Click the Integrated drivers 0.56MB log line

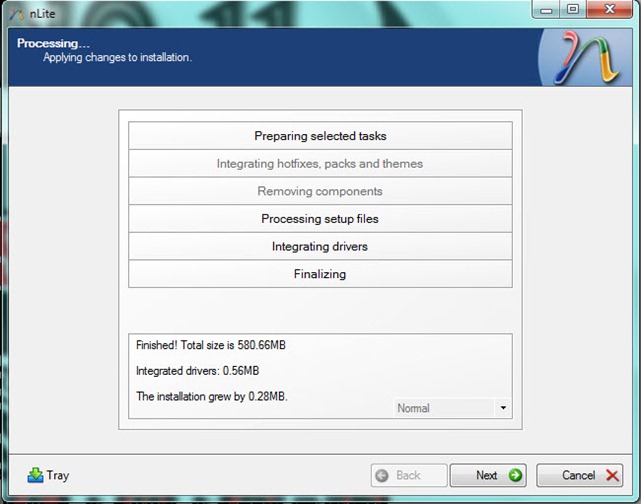pos(197,371)
